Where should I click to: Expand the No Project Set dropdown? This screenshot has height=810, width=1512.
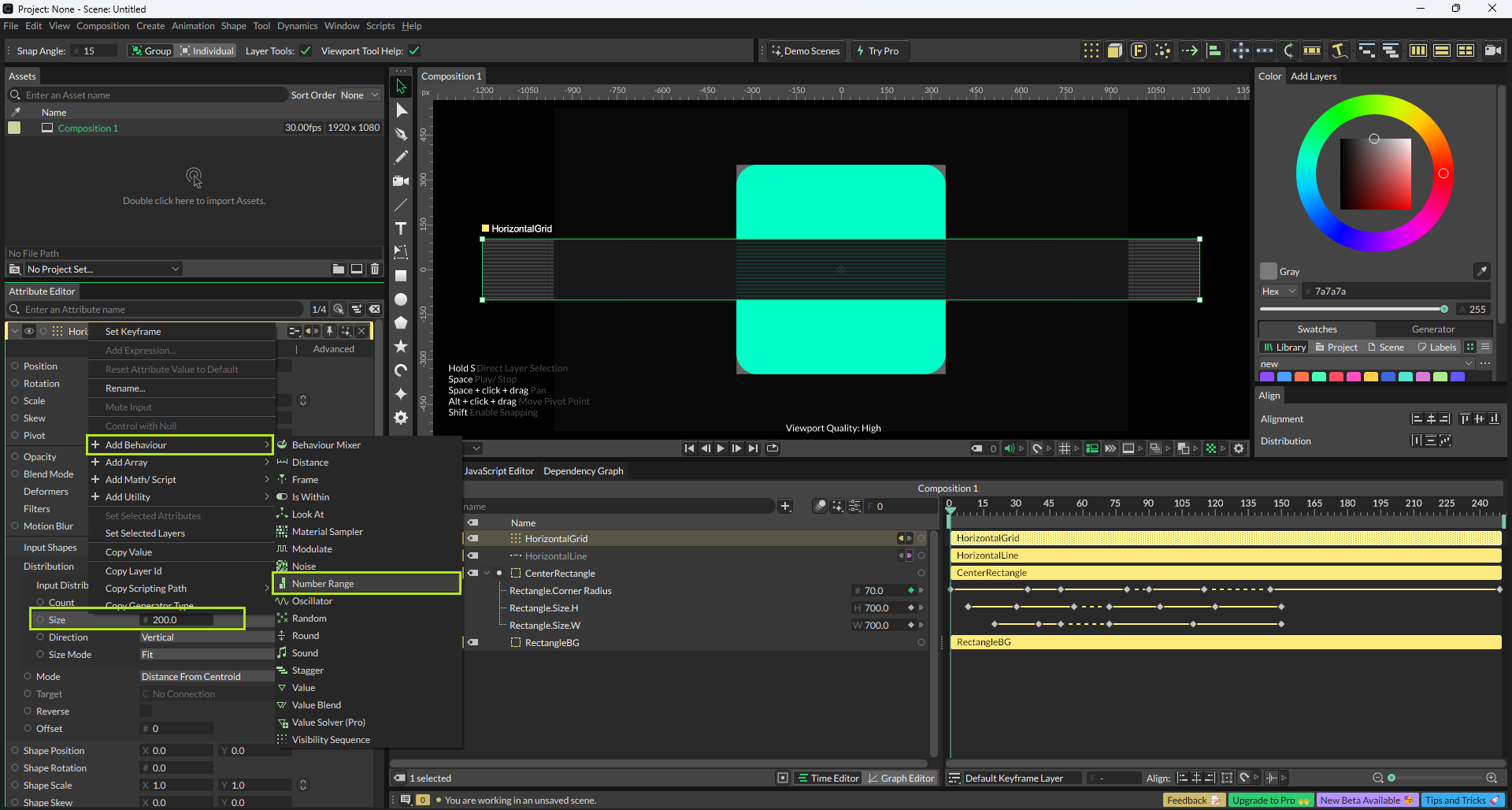coord(102,269)
